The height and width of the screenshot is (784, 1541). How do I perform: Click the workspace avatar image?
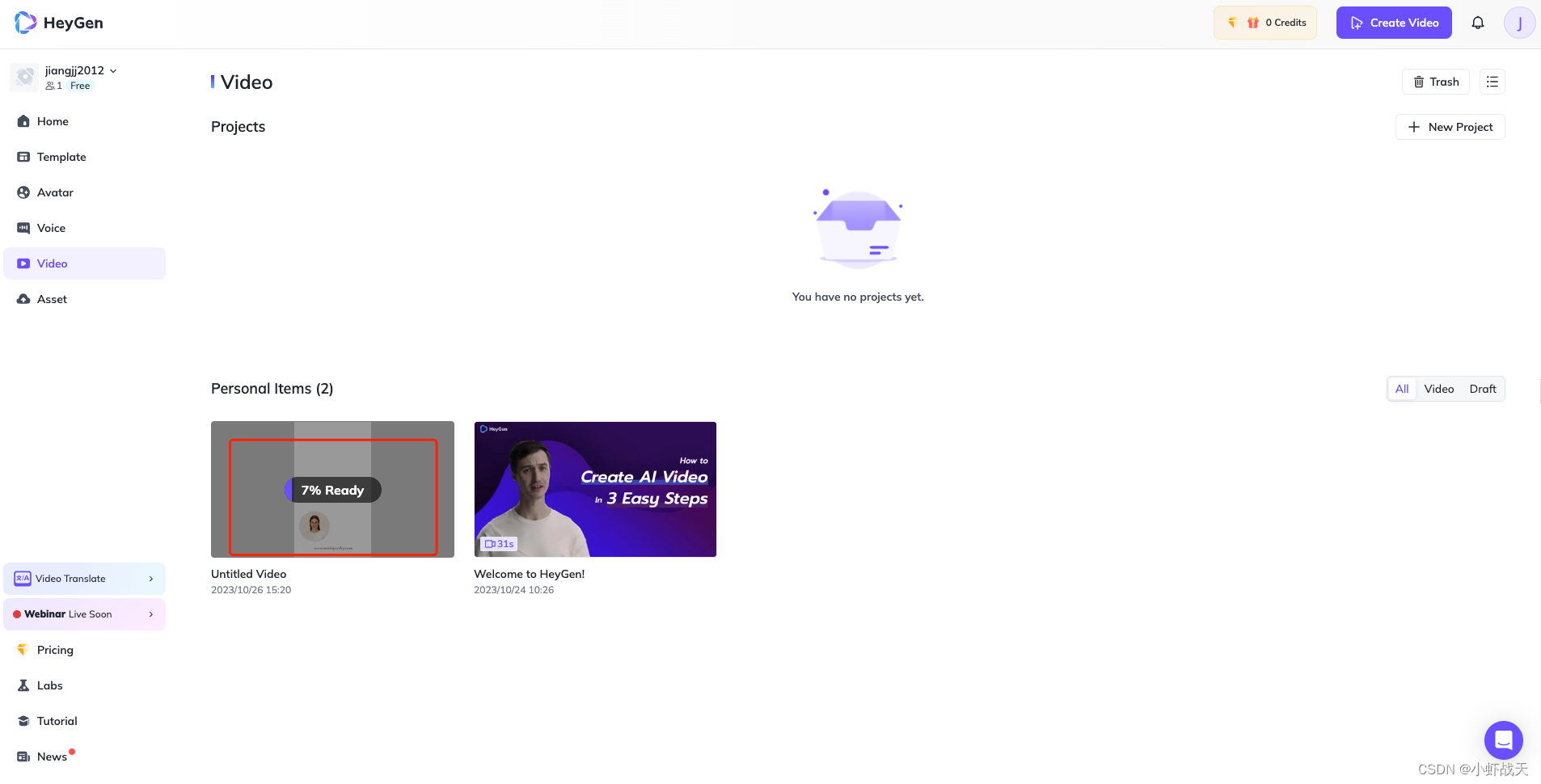(x=24, y=77)
